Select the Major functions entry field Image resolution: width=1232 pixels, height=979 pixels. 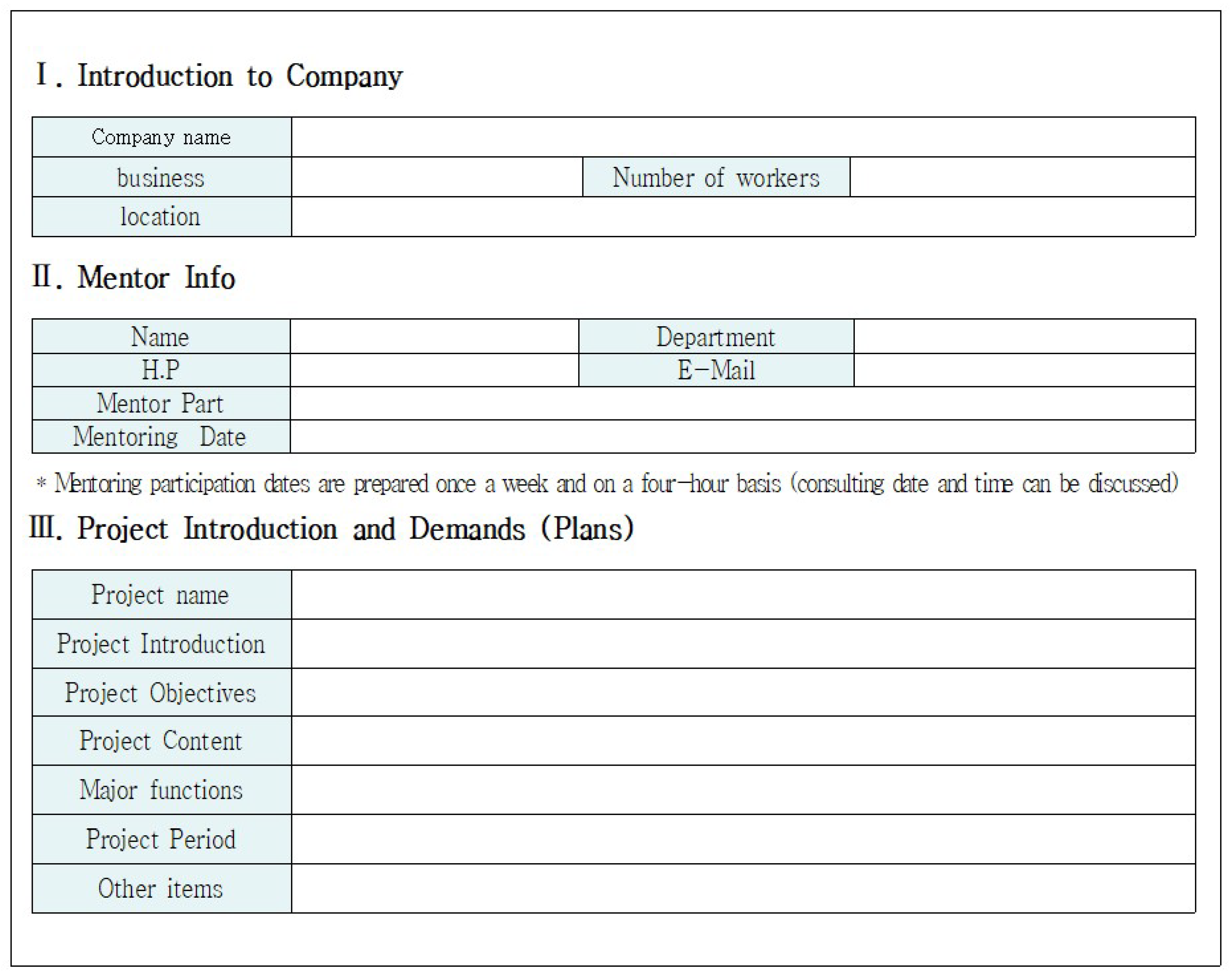click(x=743, y=790)
